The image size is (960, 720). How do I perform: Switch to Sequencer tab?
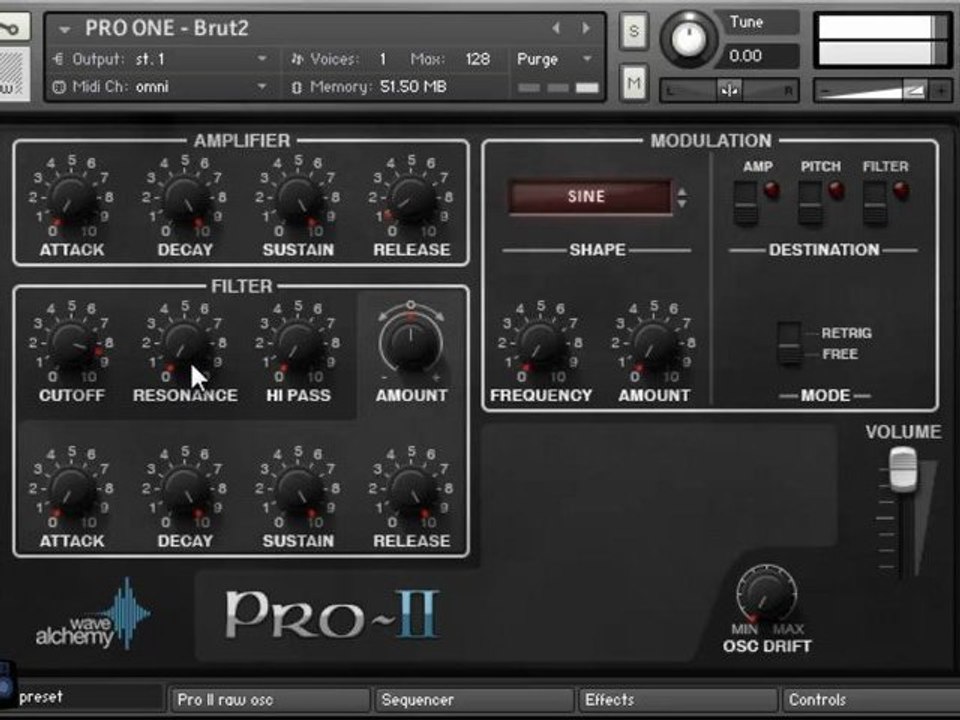(x=474, y=699)
